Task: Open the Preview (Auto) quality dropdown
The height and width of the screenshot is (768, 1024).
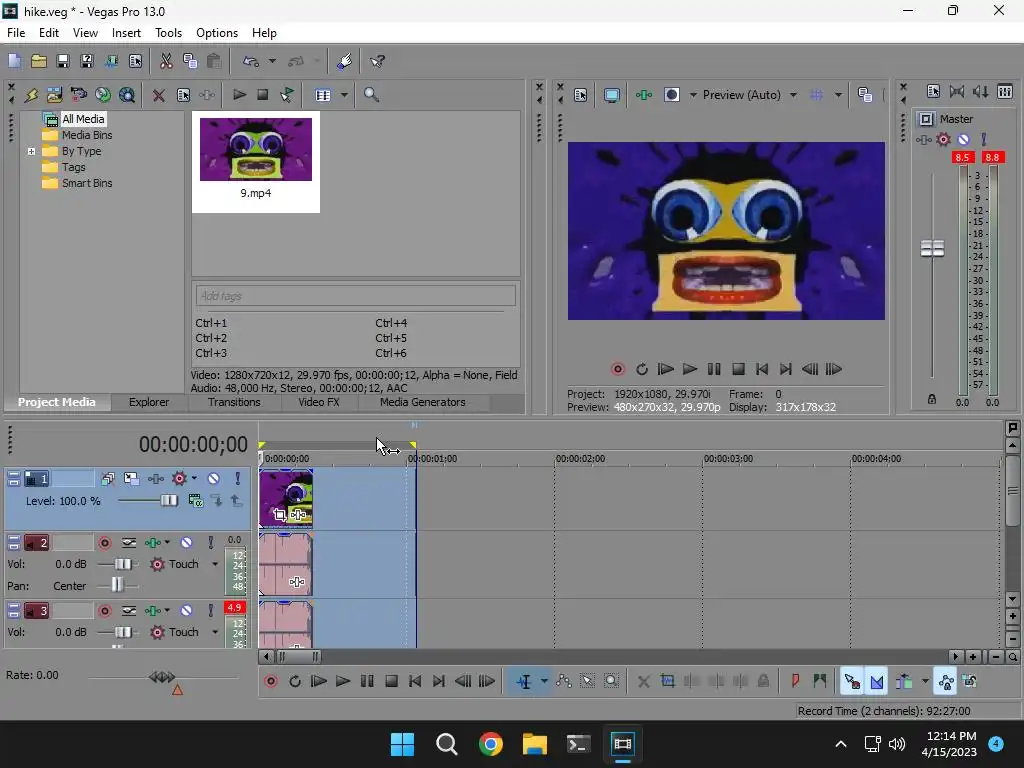Action: [793, 95]
